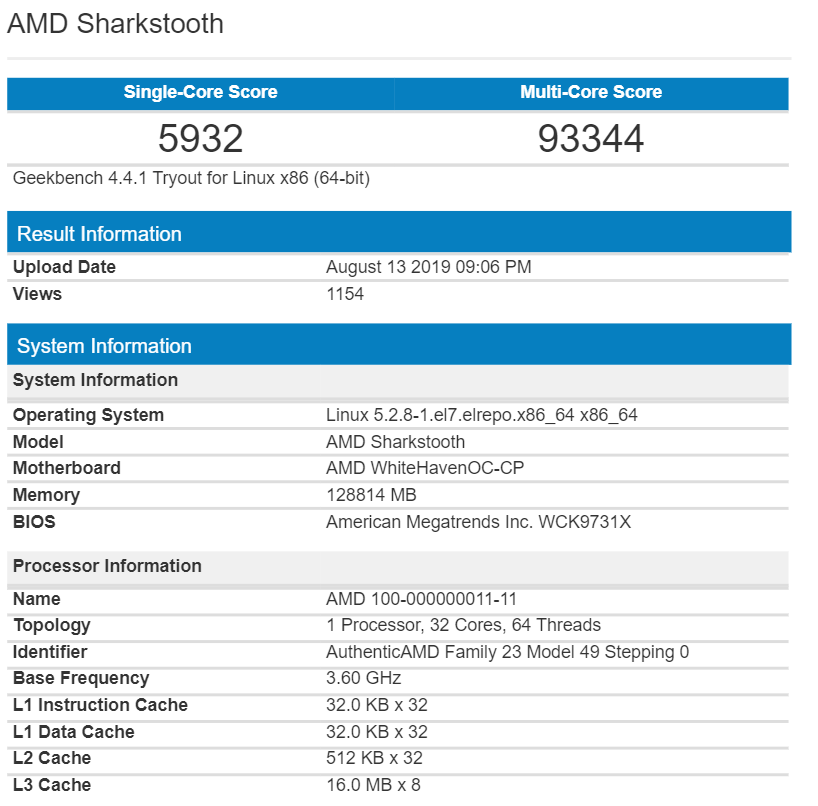Click the Base Frequency label
818x806 pixels.
[81, 678]
